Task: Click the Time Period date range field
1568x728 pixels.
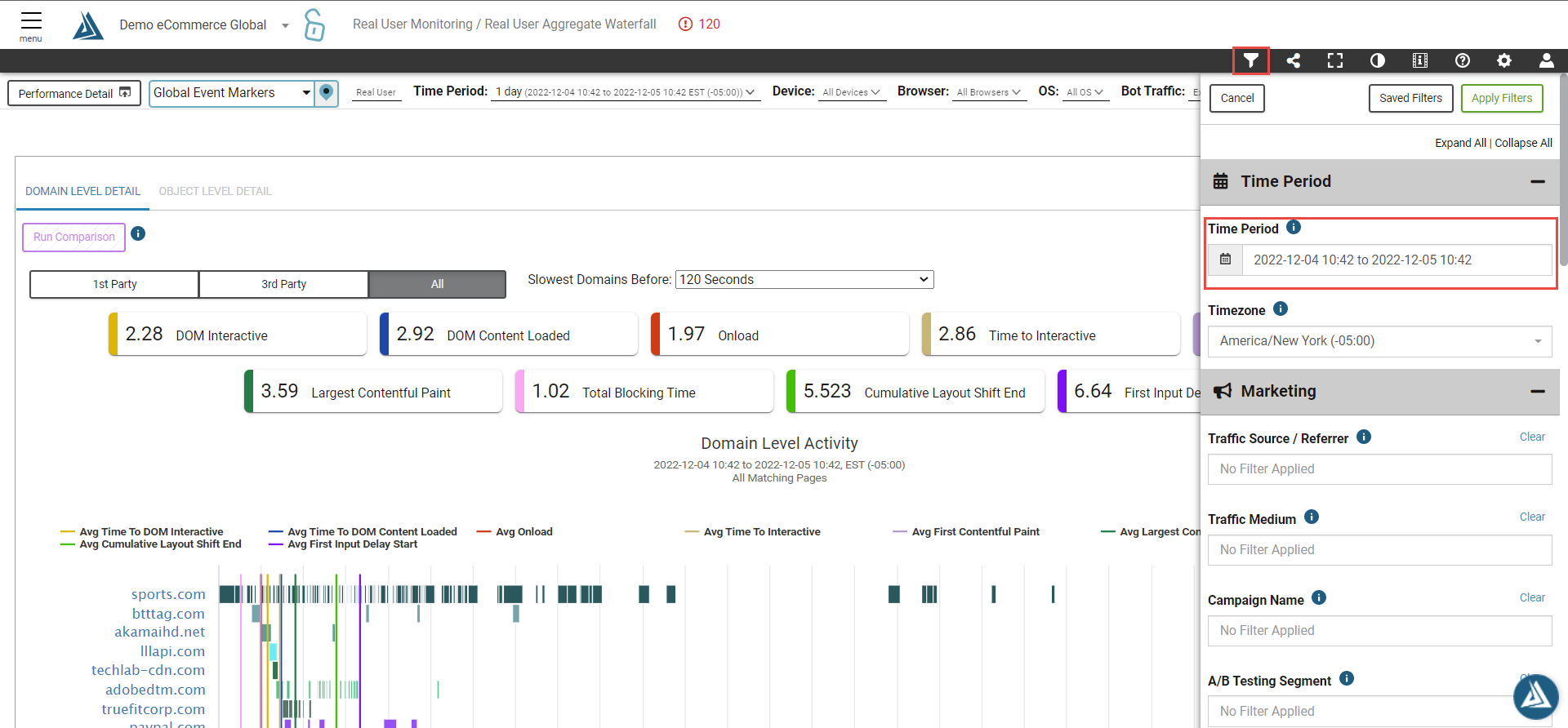Action: pyautogui.click(x=1396, y=260)
